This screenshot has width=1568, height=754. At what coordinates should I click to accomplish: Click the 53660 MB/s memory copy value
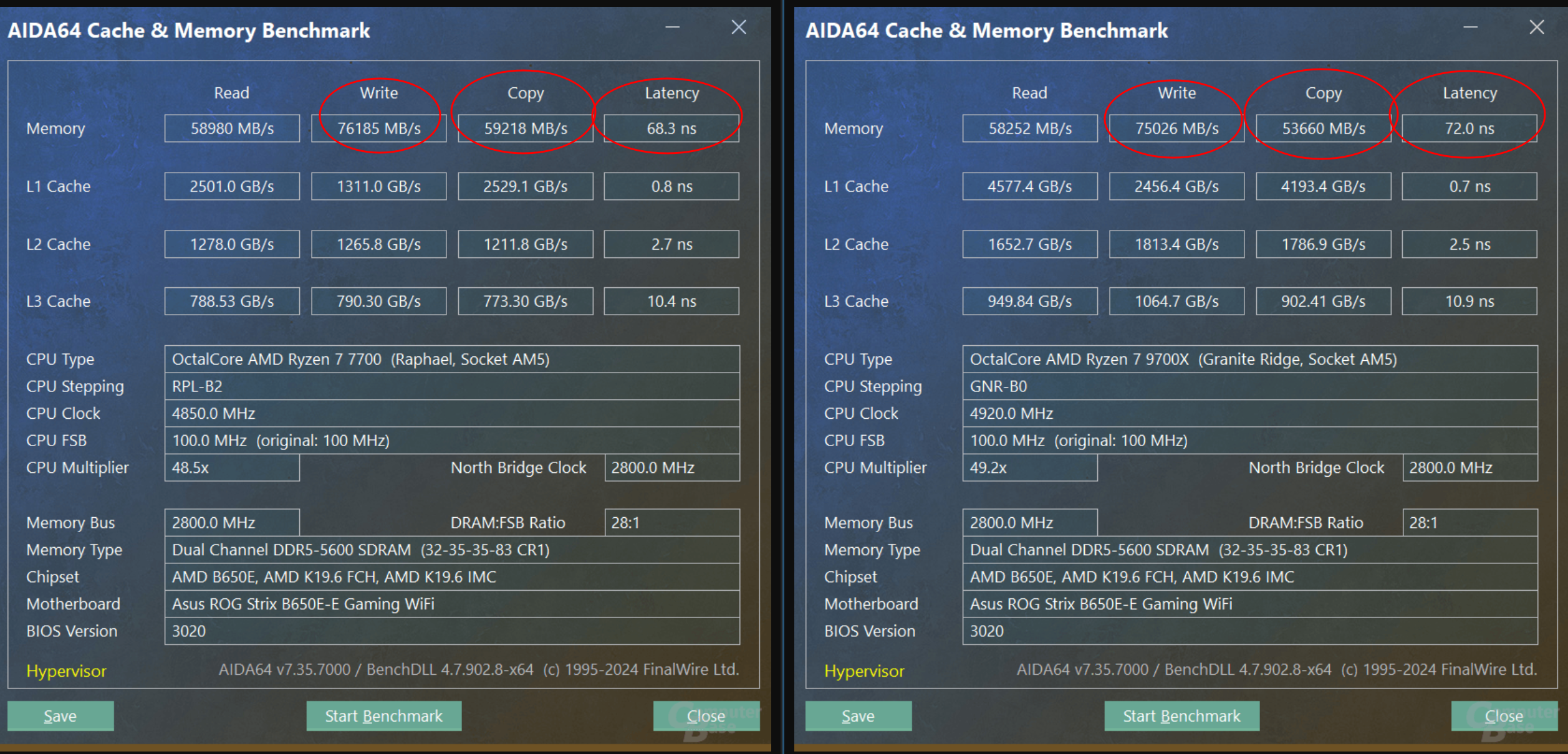1323,128
